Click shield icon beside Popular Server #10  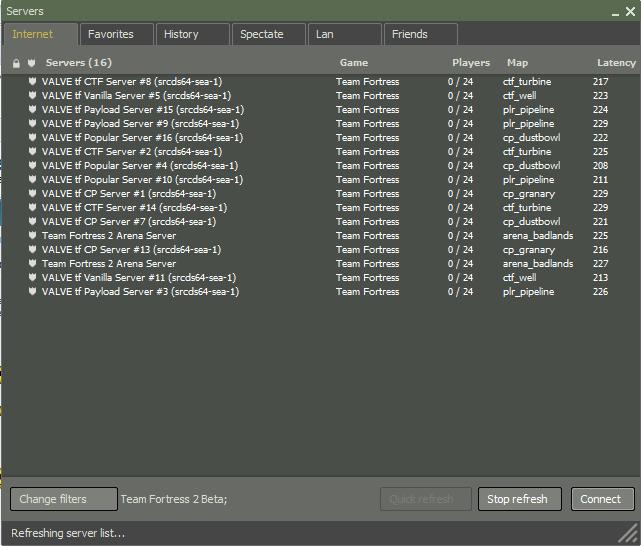click(32, 179)
